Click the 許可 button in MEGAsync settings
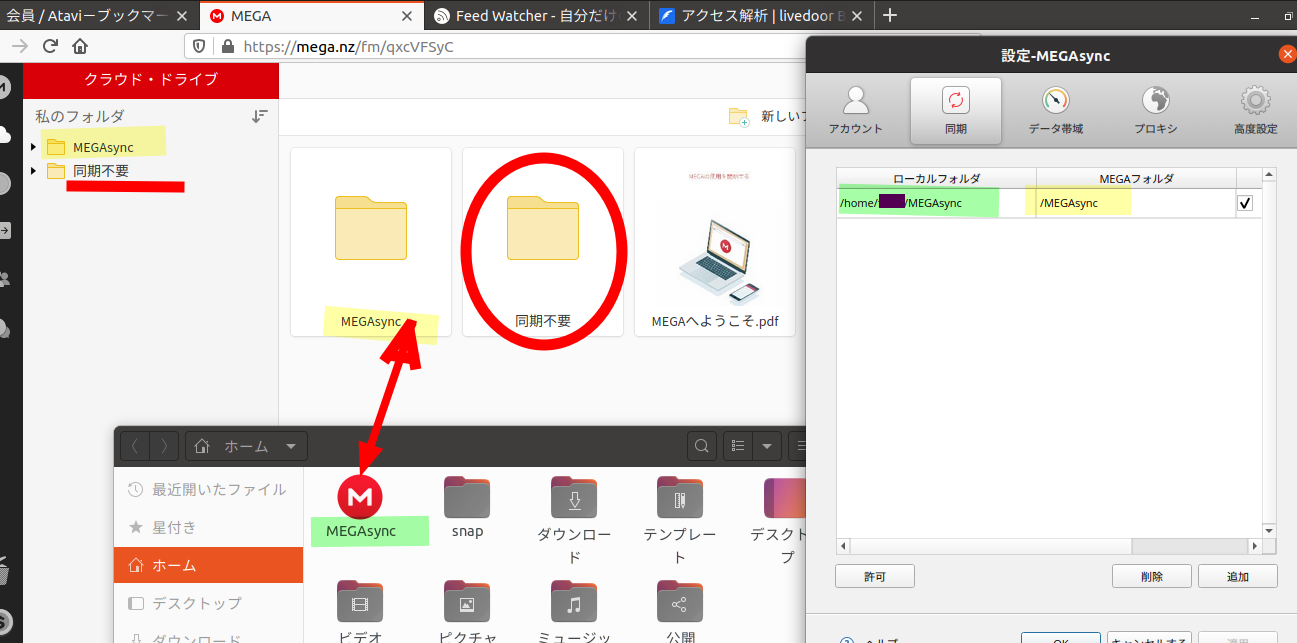Screen dimensions: 1297x643 [875, 576]
